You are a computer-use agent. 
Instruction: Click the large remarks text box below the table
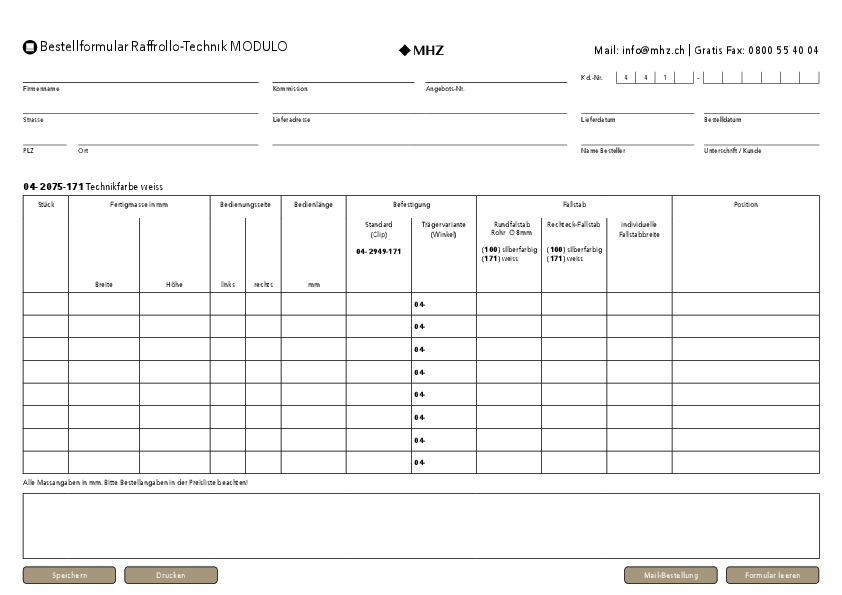point(421,525)
